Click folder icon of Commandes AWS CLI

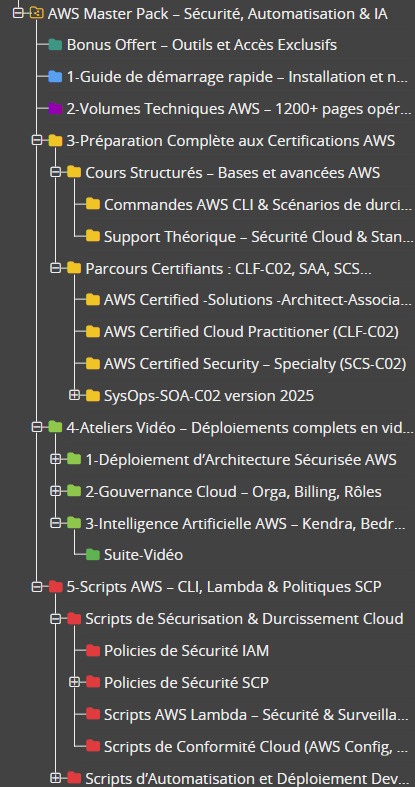[x=93, y=204]
